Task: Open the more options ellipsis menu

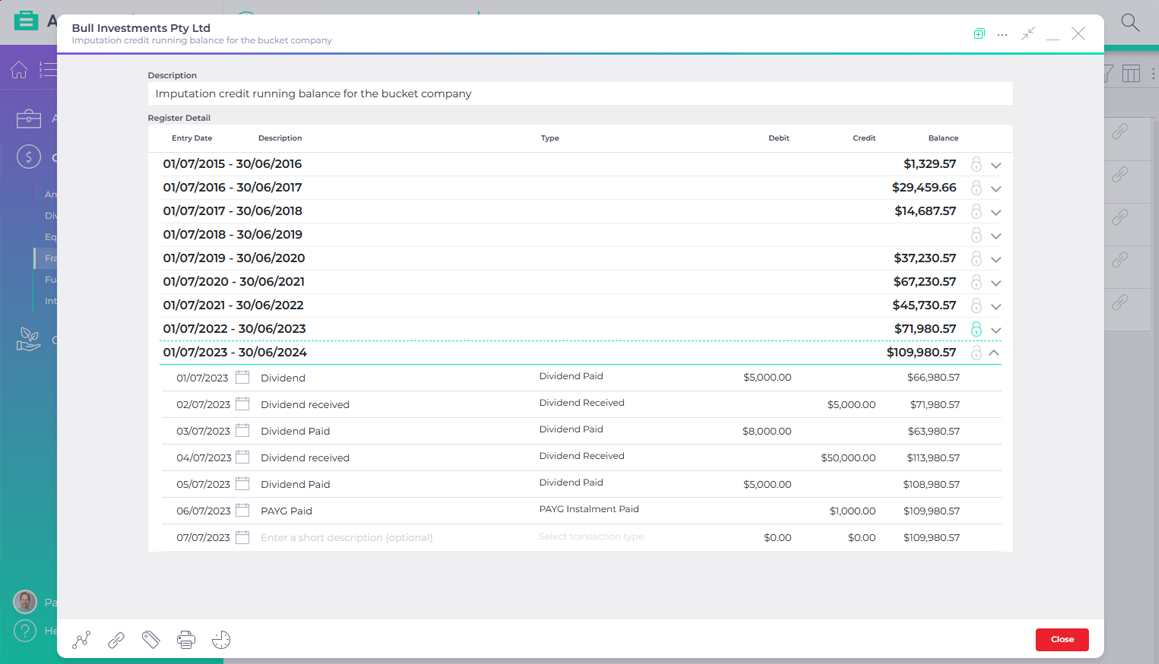Action: [x=1002, y=33]
